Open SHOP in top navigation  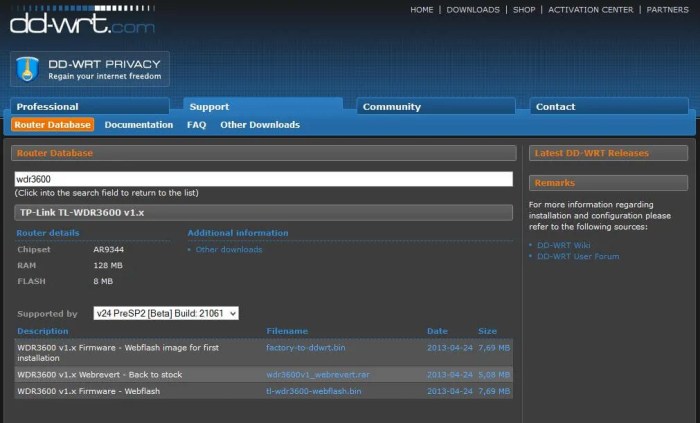[x=524, y=10]
